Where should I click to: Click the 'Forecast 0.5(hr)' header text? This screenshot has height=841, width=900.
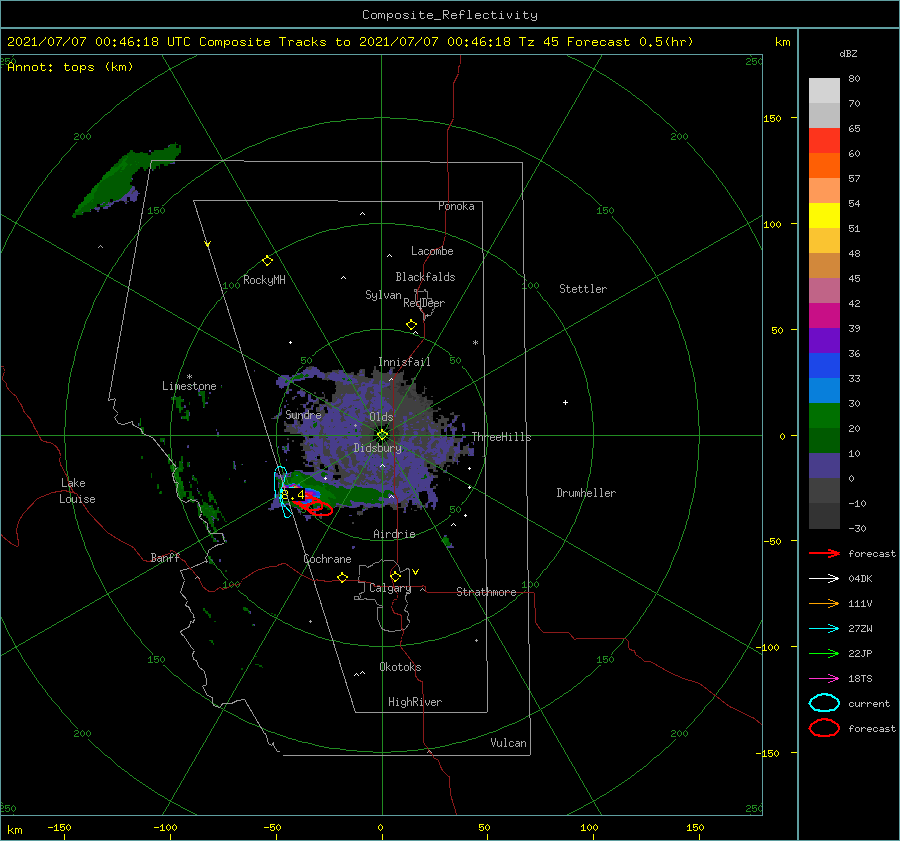tap(630, 42)
